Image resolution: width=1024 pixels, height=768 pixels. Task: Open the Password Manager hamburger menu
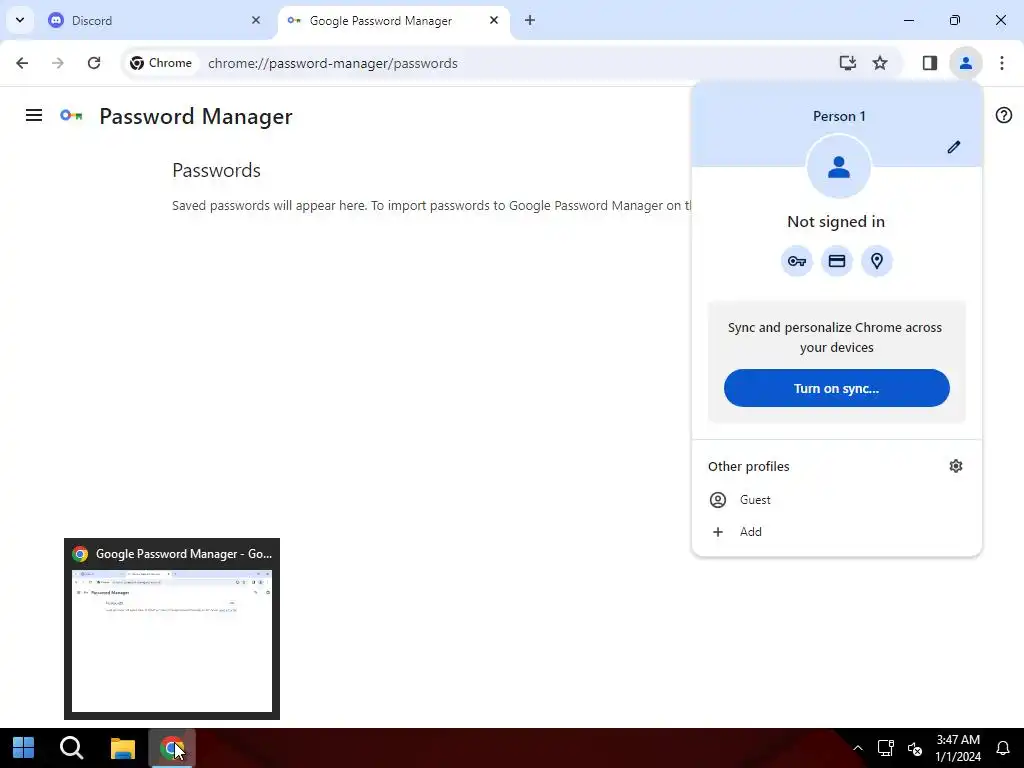point(34,116)
